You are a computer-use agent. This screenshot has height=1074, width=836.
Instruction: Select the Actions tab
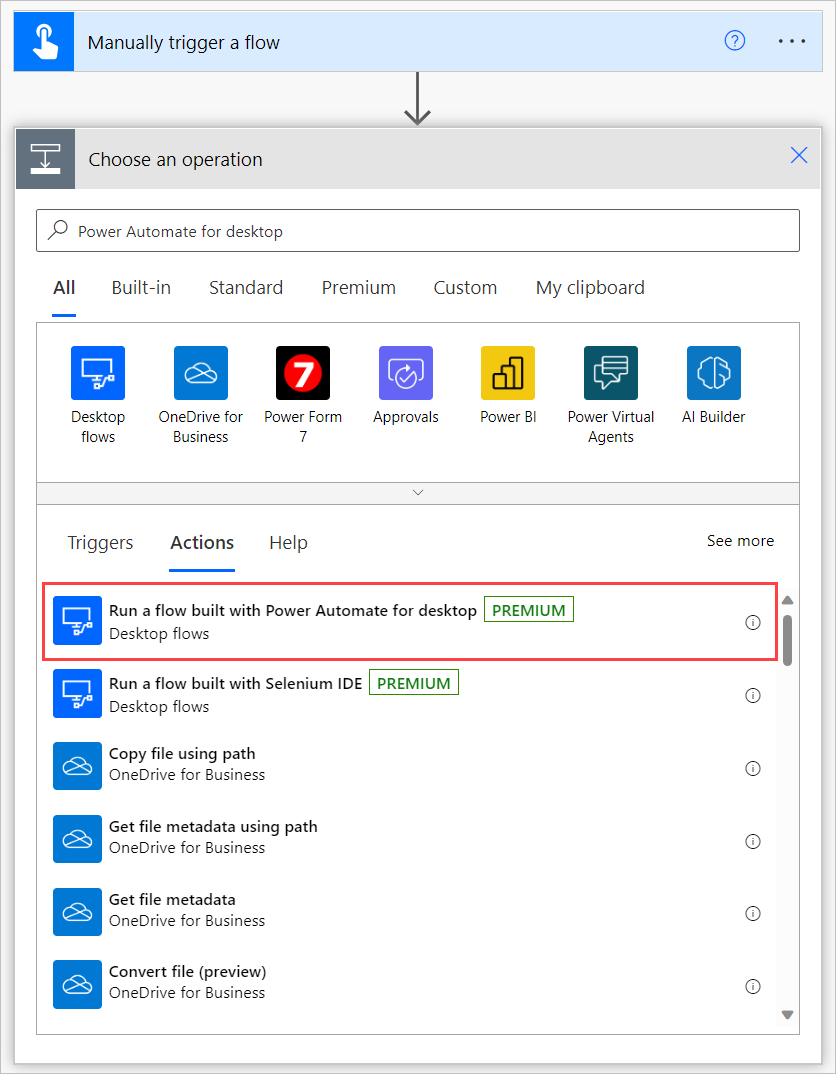tap(202, 542)
